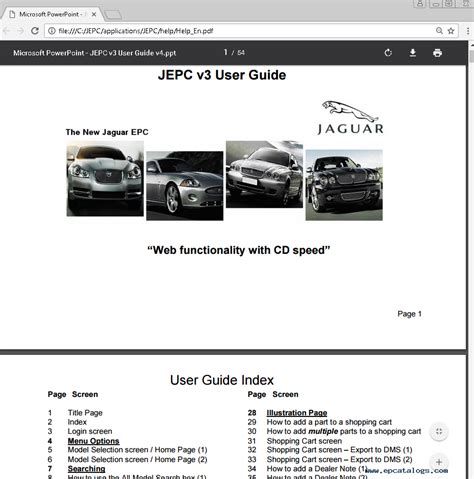
Task: Select Model Selection screen / Home Page (1)
Action: (x=137, y=450)
